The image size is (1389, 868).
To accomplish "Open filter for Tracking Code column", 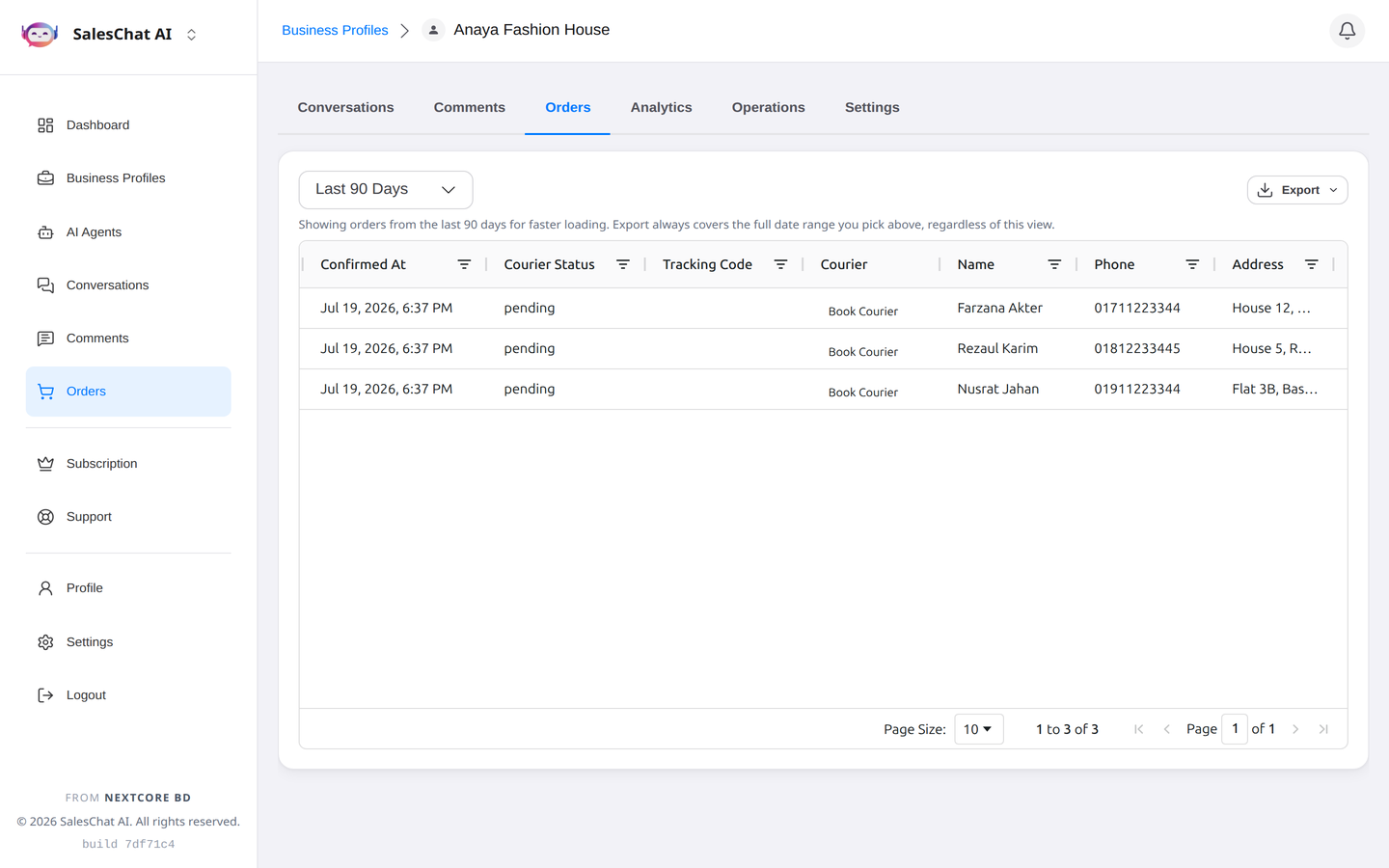I will 780,264.
